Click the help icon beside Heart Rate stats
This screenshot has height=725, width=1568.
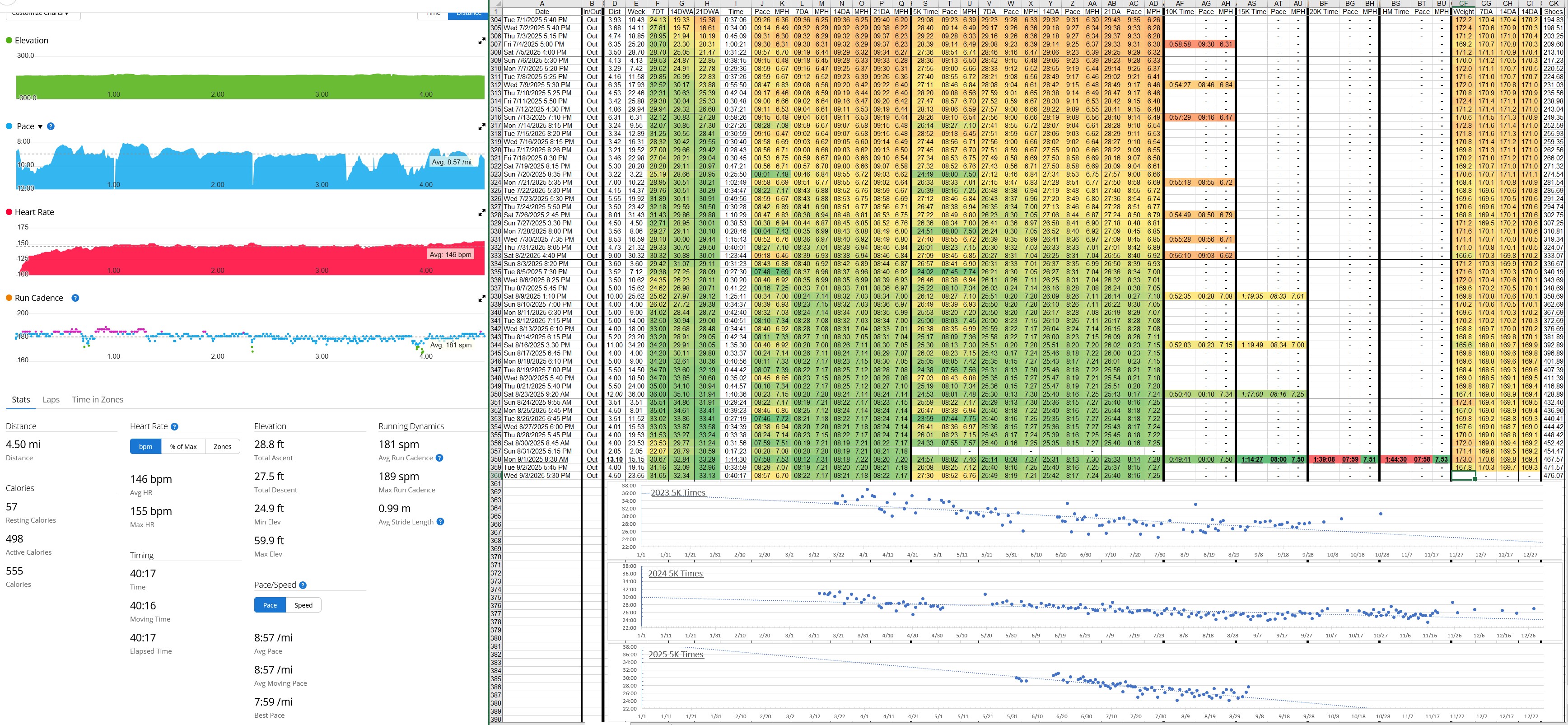[174, 427]
